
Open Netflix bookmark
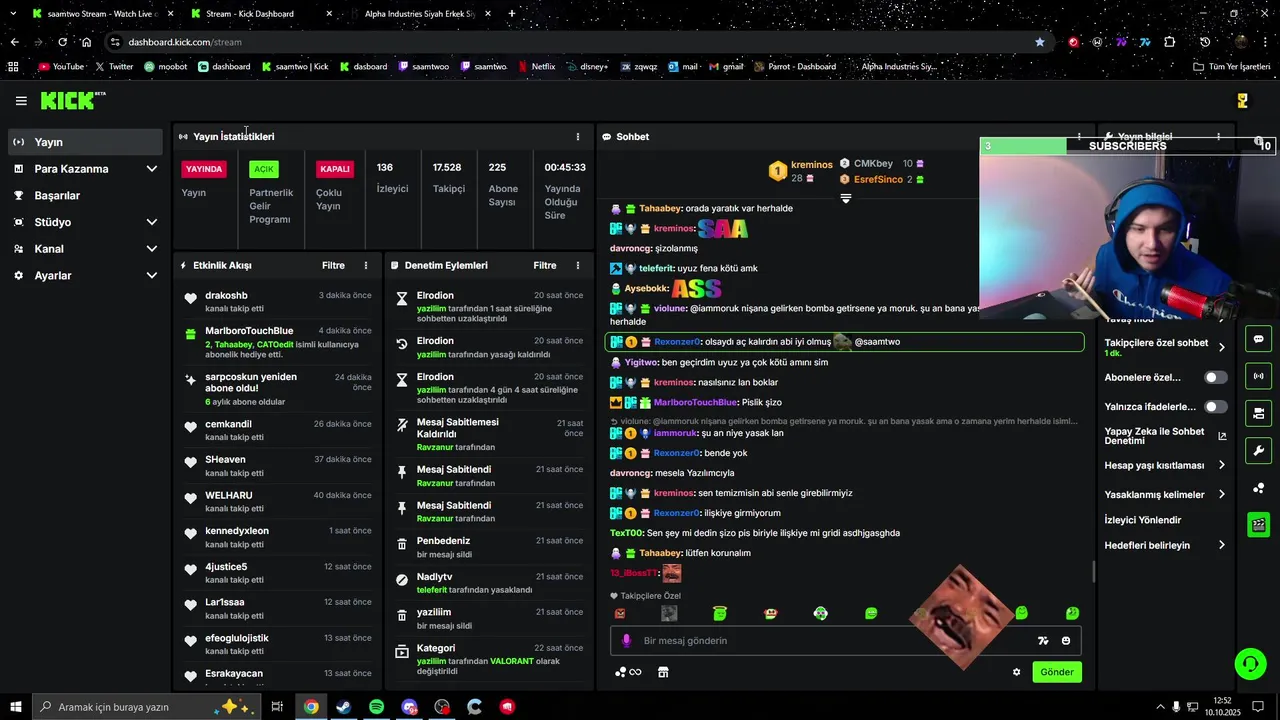coord(537,67)
